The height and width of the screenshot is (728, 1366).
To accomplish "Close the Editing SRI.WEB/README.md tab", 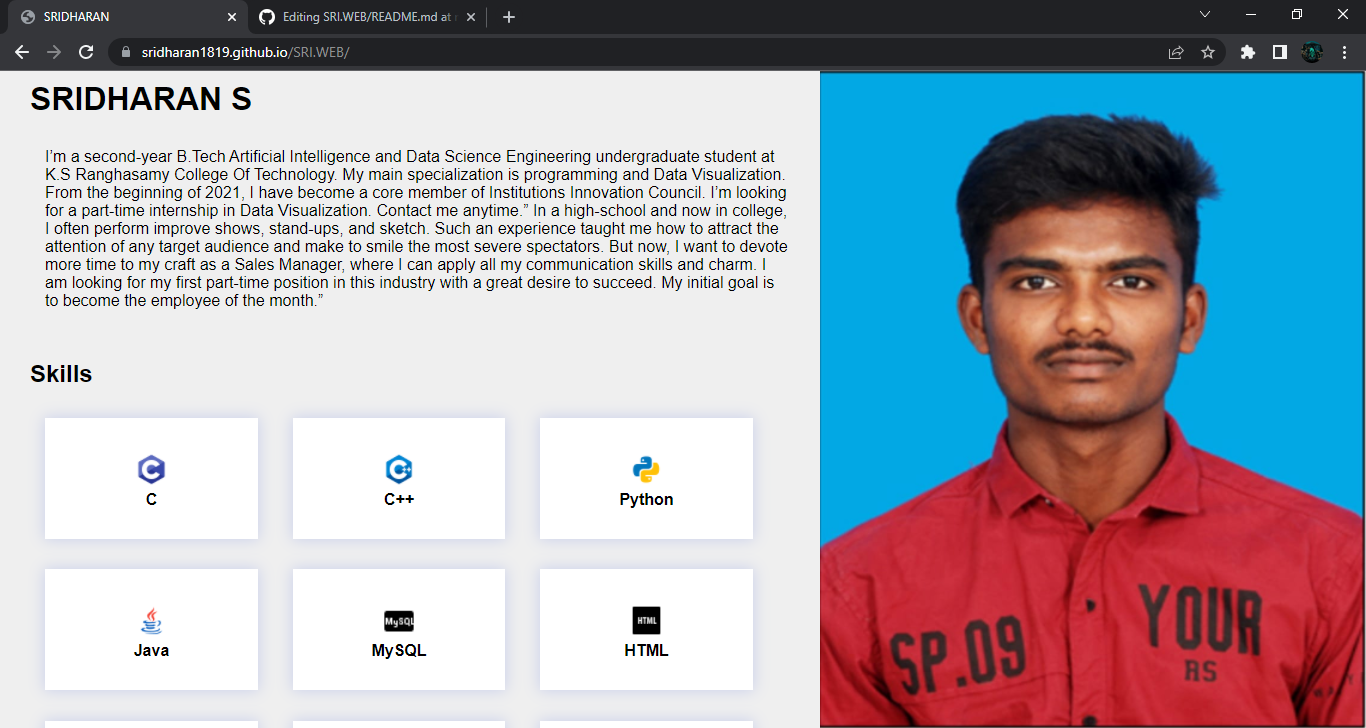I will (471, 17).
